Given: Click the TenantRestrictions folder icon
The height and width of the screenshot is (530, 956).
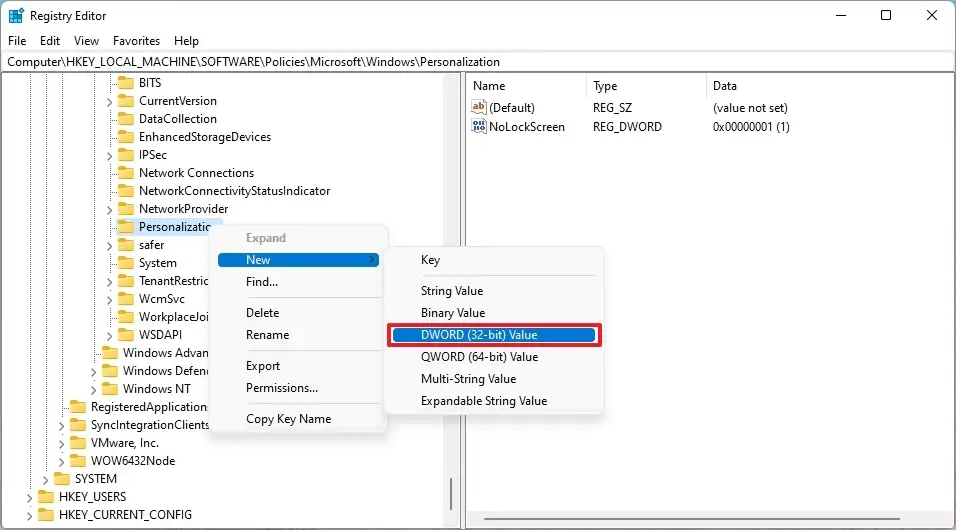Looking at the screenshot, I should click(x=126, y=281).
